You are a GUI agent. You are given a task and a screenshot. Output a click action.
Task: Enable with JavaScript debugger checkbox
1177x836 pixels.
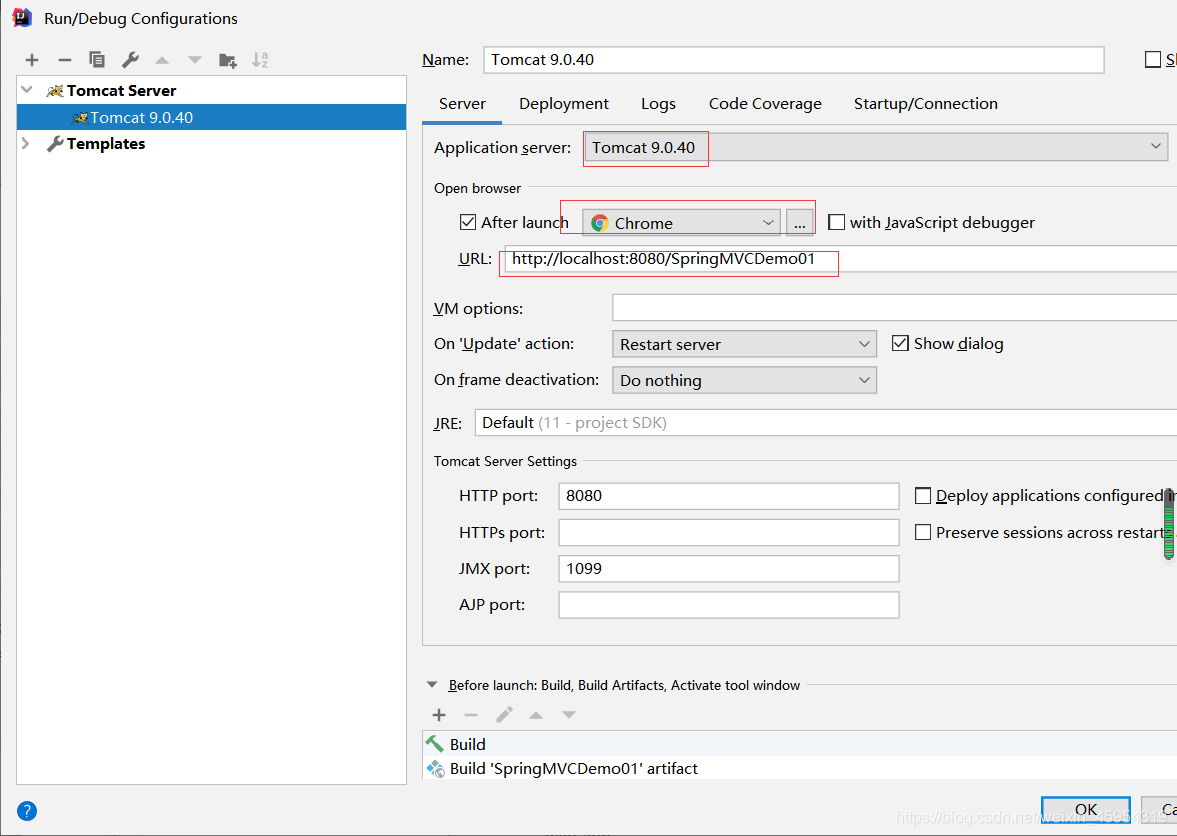click(x=836, y=222)
